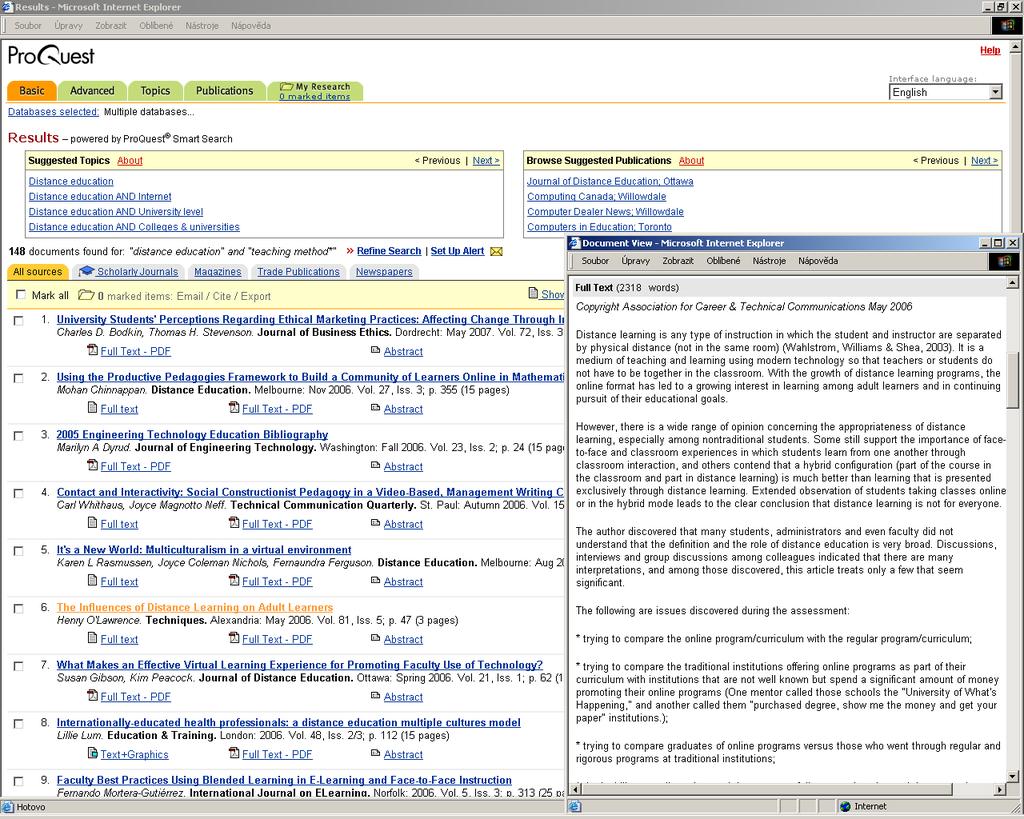Click the Scholarly Journals graduation cap icon
This screenshot has width=1024, height=819.
click(86, 271)
